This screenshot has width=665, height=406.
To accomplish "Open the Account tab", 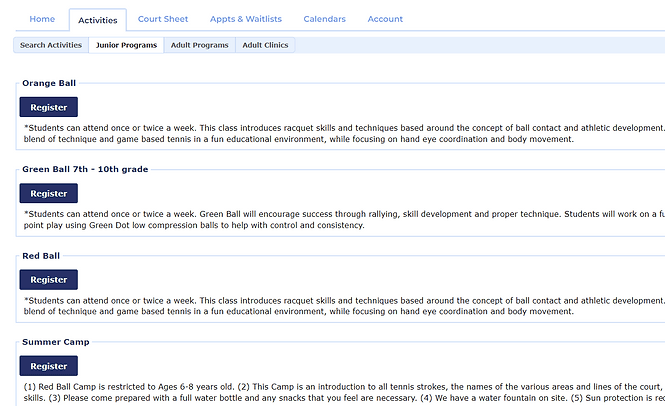I will [x=385, y=19].
